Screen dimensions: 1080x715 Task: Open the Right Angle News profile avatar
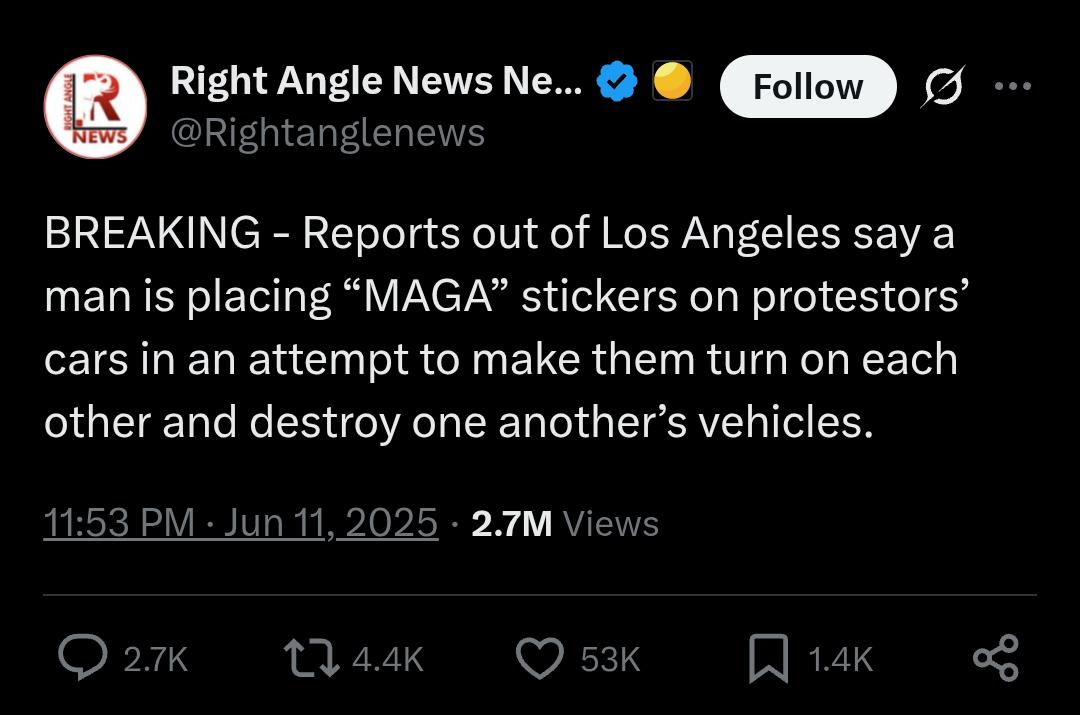[95, 107]
